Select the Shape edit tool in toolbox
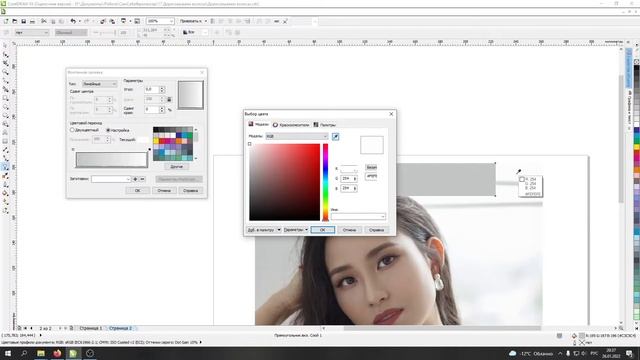This screenshot has height=360, width=640. point(5,54)
